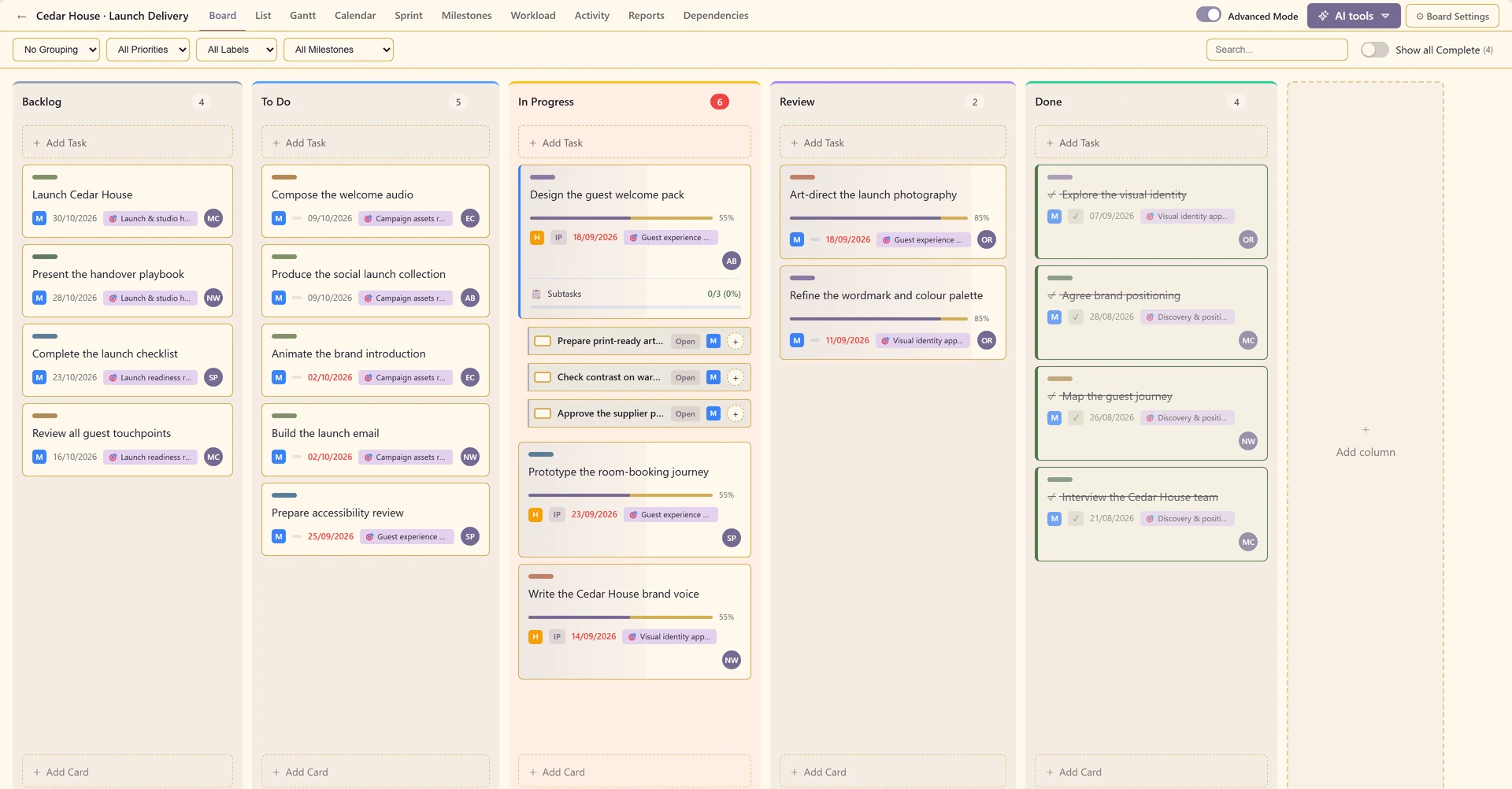Viewport: 1512px width, 789px height.
Task: Click NW avatar on Write the Cedar House brand voice
Action: (x=732, y=660)
